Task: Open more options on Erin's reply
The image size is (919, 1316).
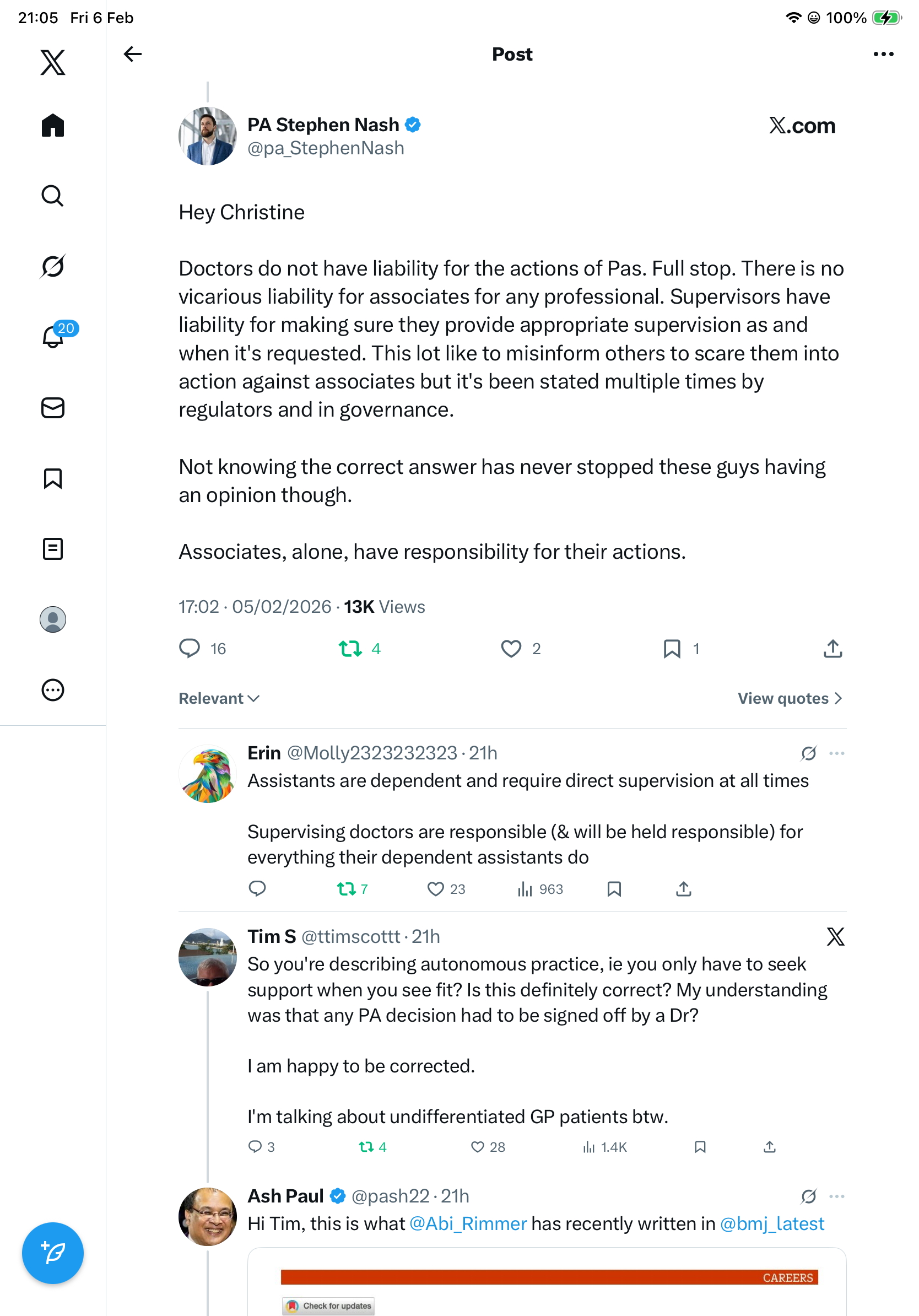Action: click(836, 753)
